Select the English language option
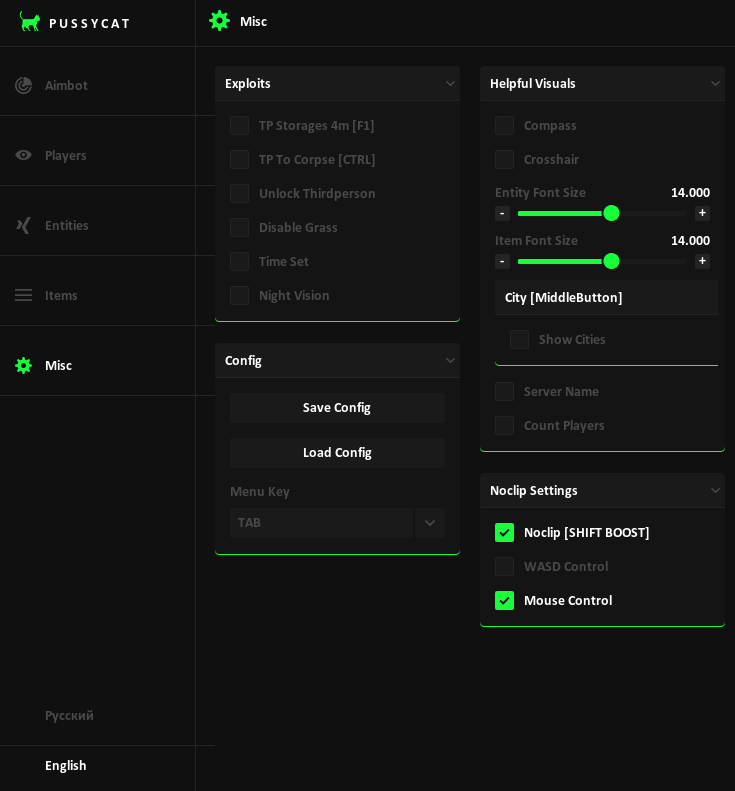The width and height of the screenshot is (735, 791). 66,765
